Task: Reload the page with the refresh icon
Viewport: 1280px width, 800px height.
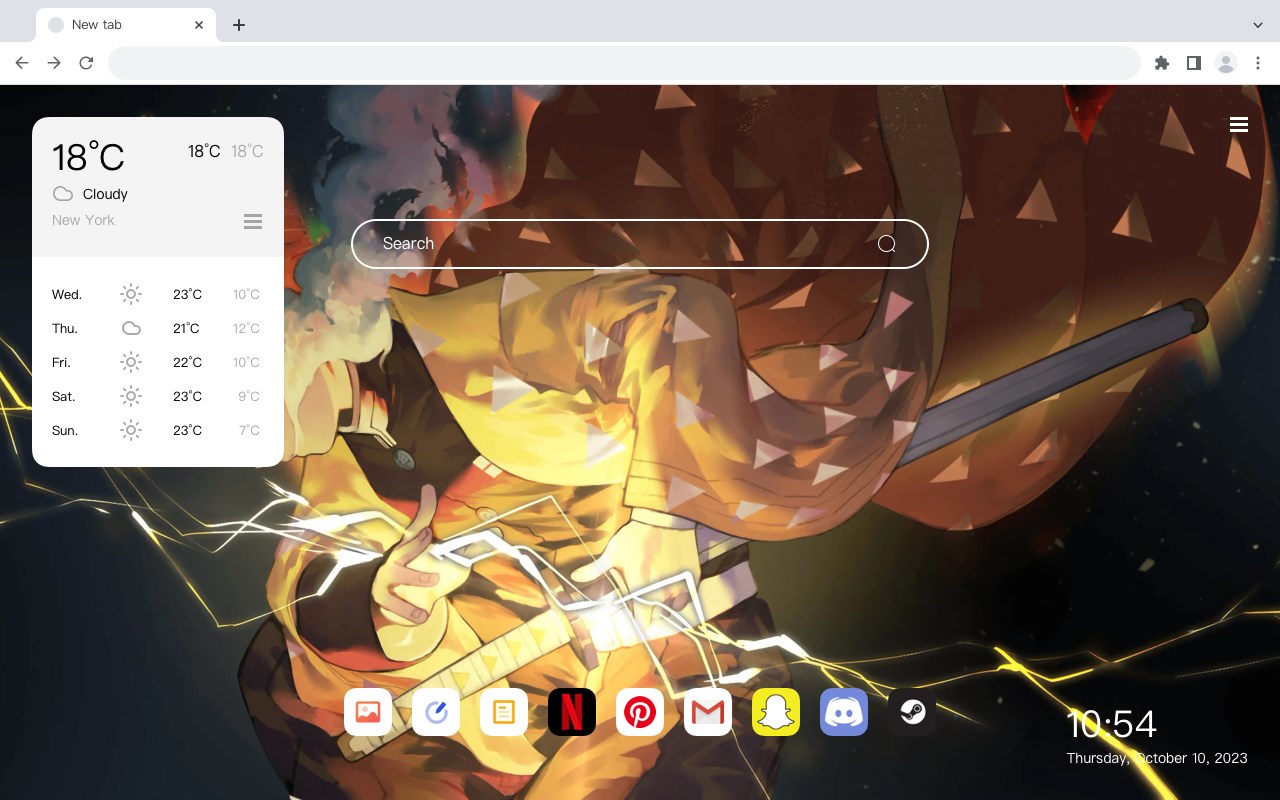Action: click(x=86, y=63)
